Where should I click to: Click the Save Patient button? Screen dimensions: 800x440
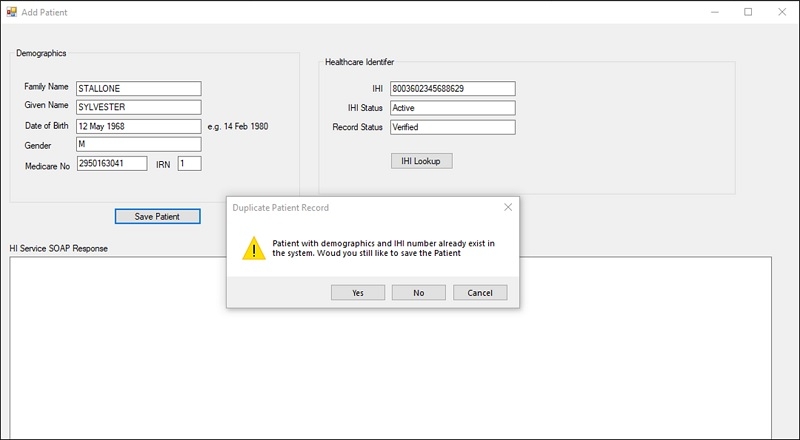tap(157, 216)
